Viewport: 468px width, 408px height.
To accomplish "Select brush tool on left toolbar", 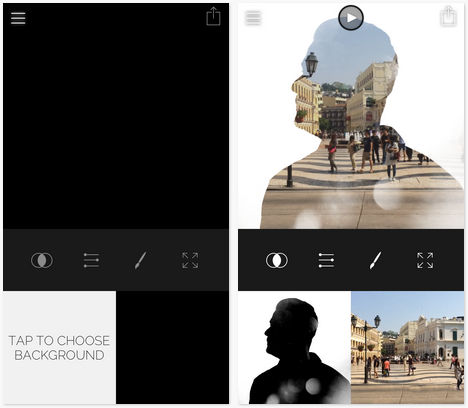I will click(140, 260).
